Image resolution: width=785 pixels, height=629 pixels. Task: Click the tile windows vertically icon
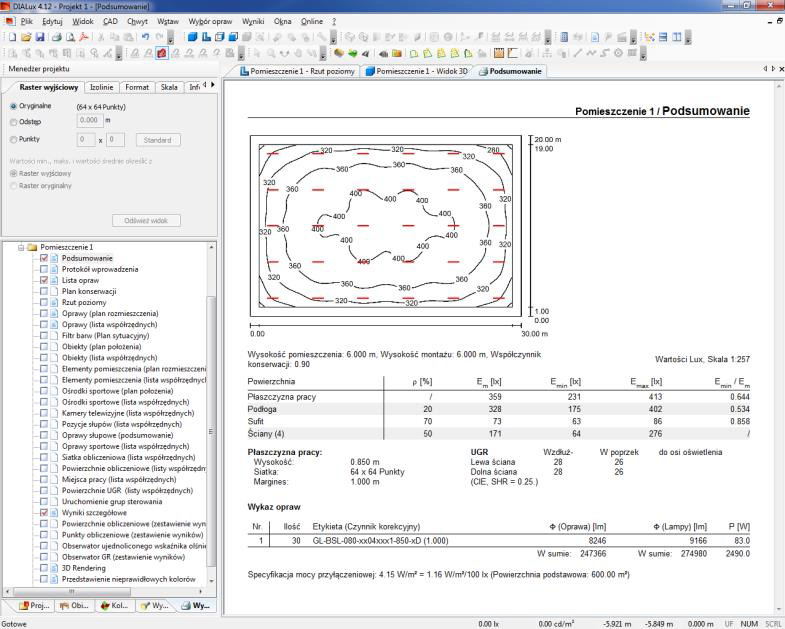click(x=676, y=37)
